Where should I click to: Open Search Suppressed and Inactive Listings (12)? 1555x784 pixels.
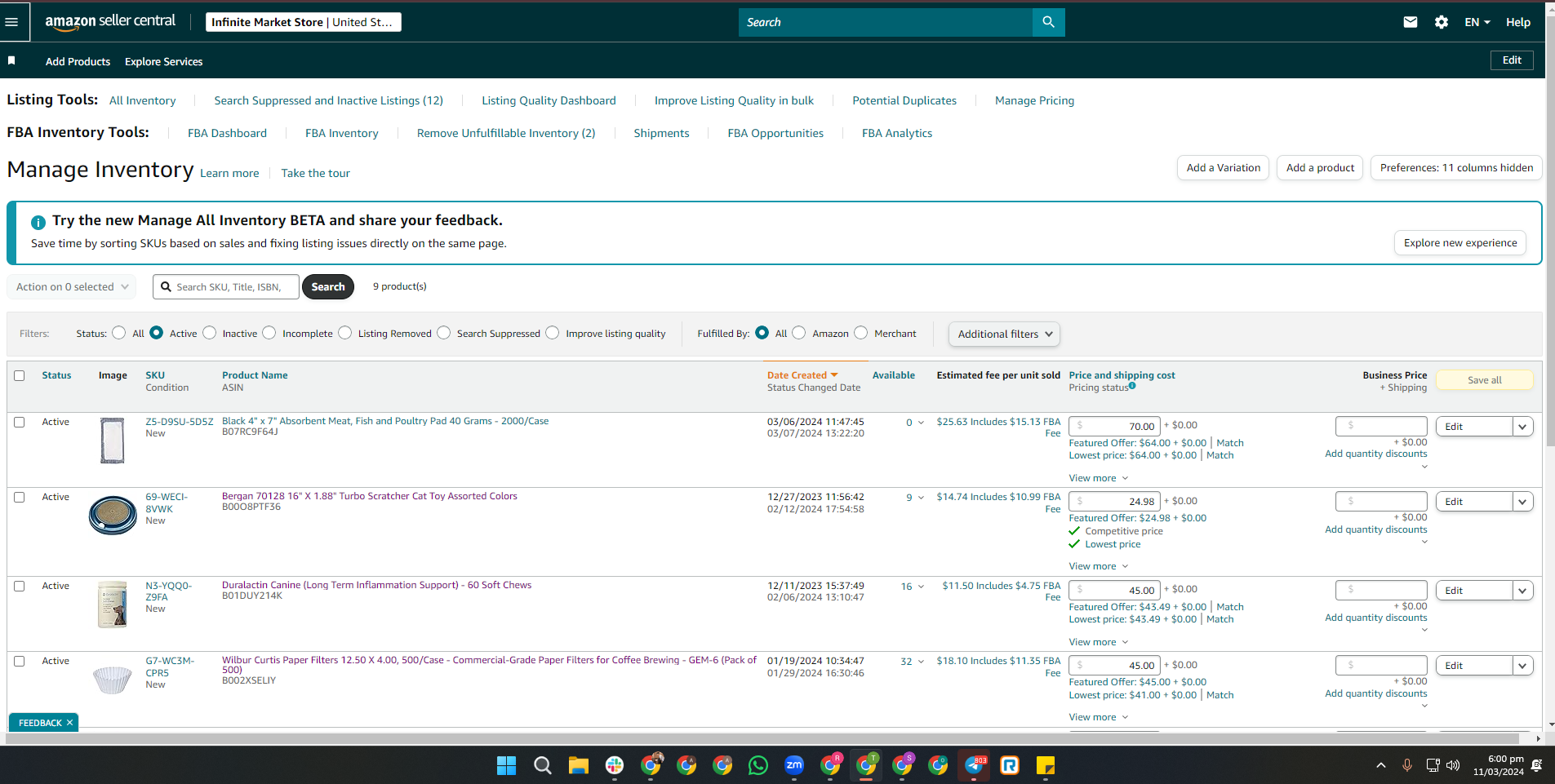click(329, 100)
